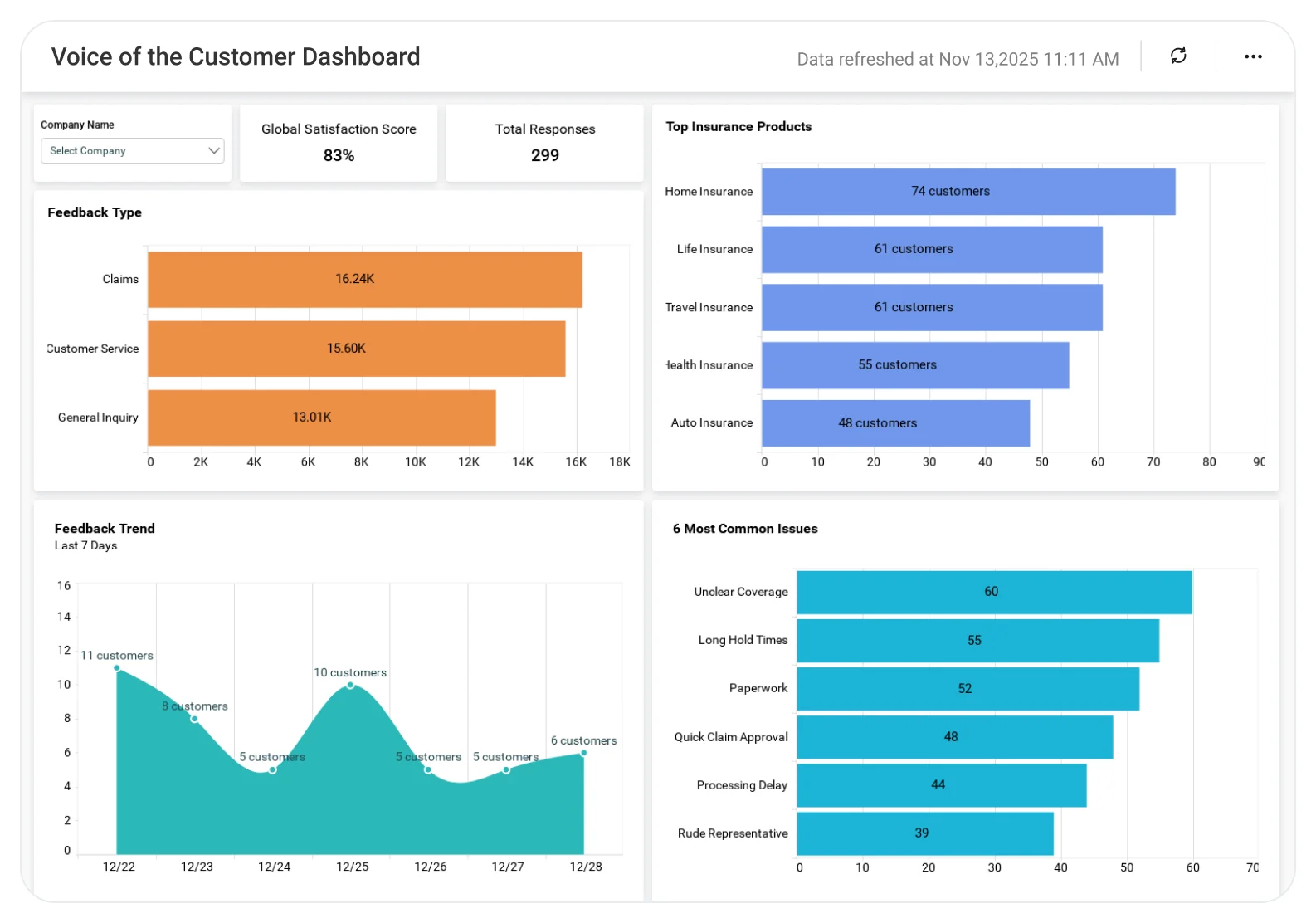
Task: Select the Long Hold Times bar
Action: pyautogui.click(x=977, y=640)
